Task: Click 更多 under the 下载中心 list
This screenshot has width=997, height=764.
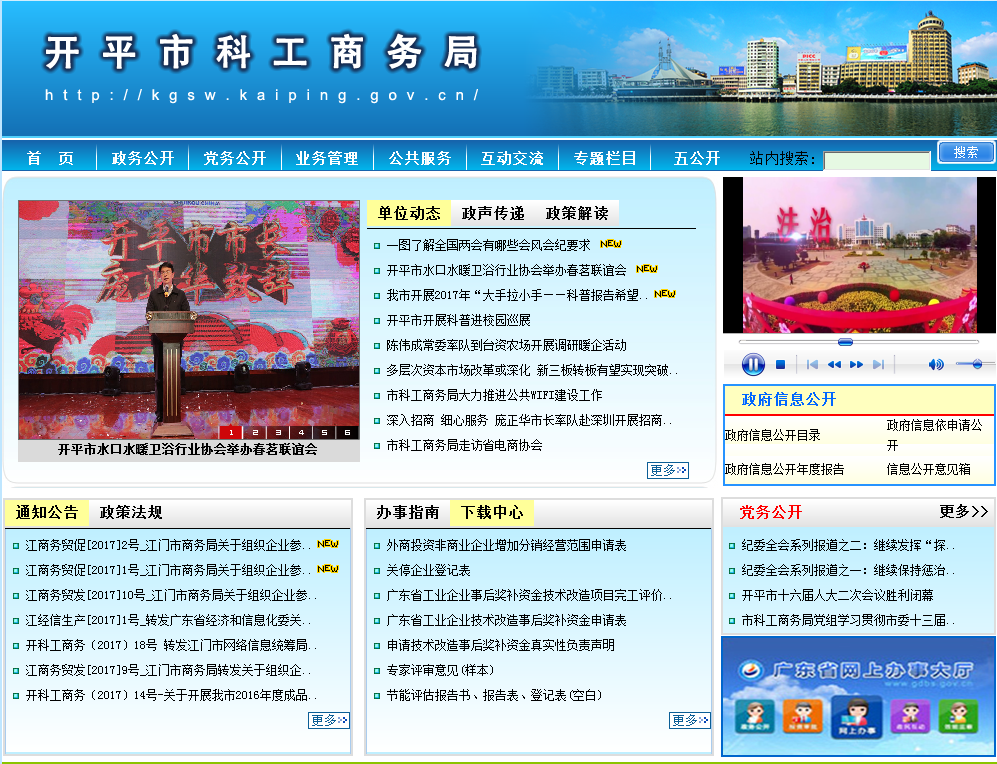Action: click(690, 720)
